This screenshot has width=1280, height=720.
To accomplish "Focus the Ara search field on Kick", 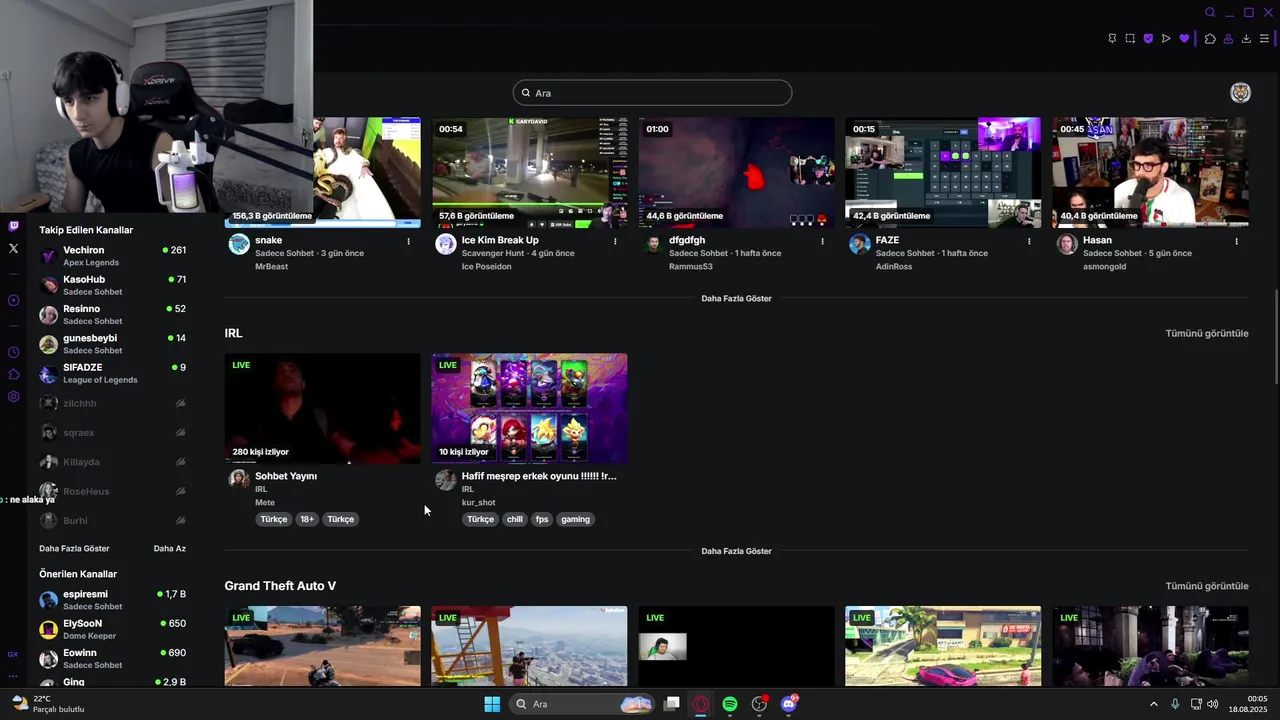I will (x=652, y=93).
